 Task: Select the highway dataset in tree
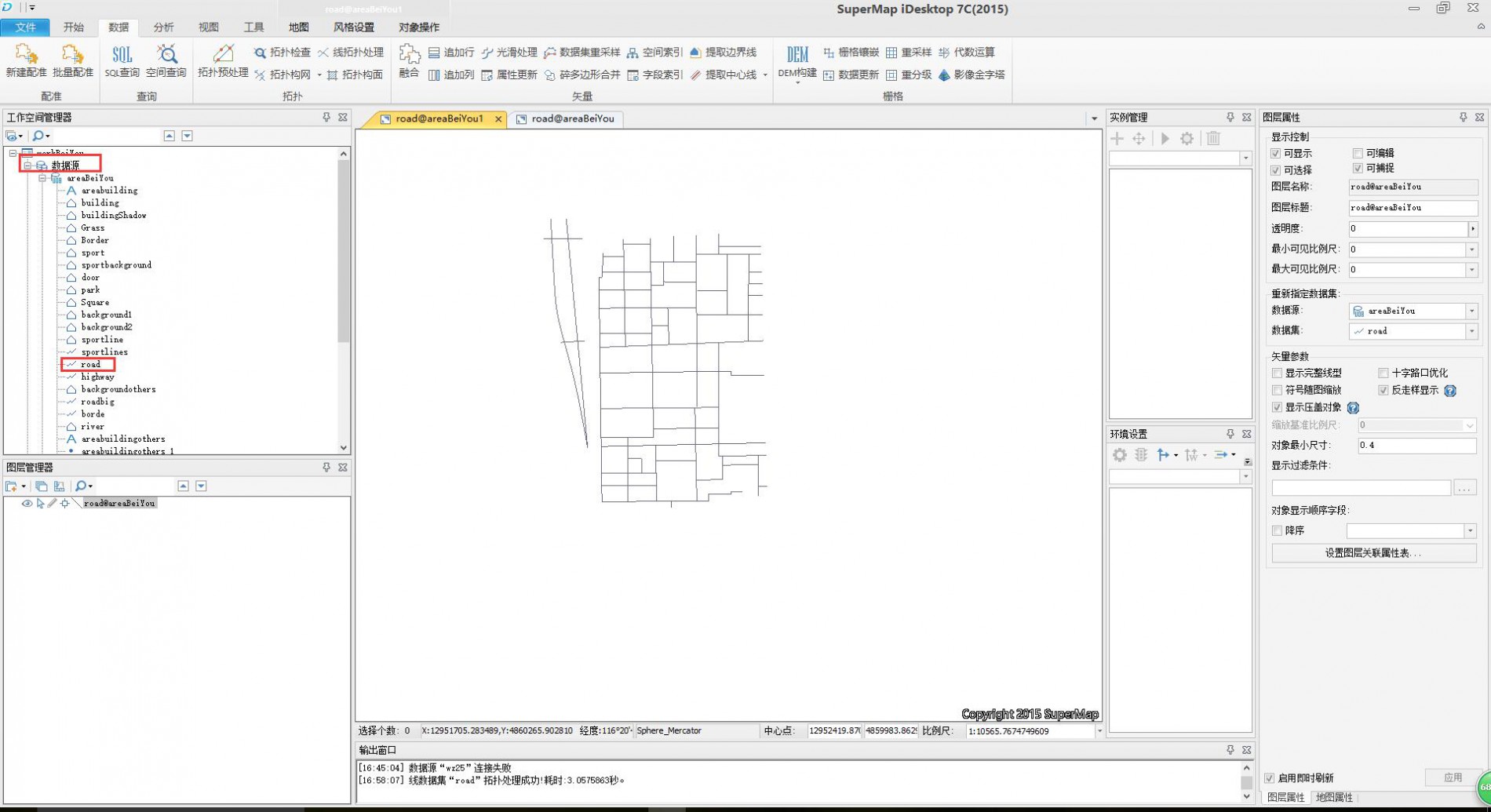point(97,377)
